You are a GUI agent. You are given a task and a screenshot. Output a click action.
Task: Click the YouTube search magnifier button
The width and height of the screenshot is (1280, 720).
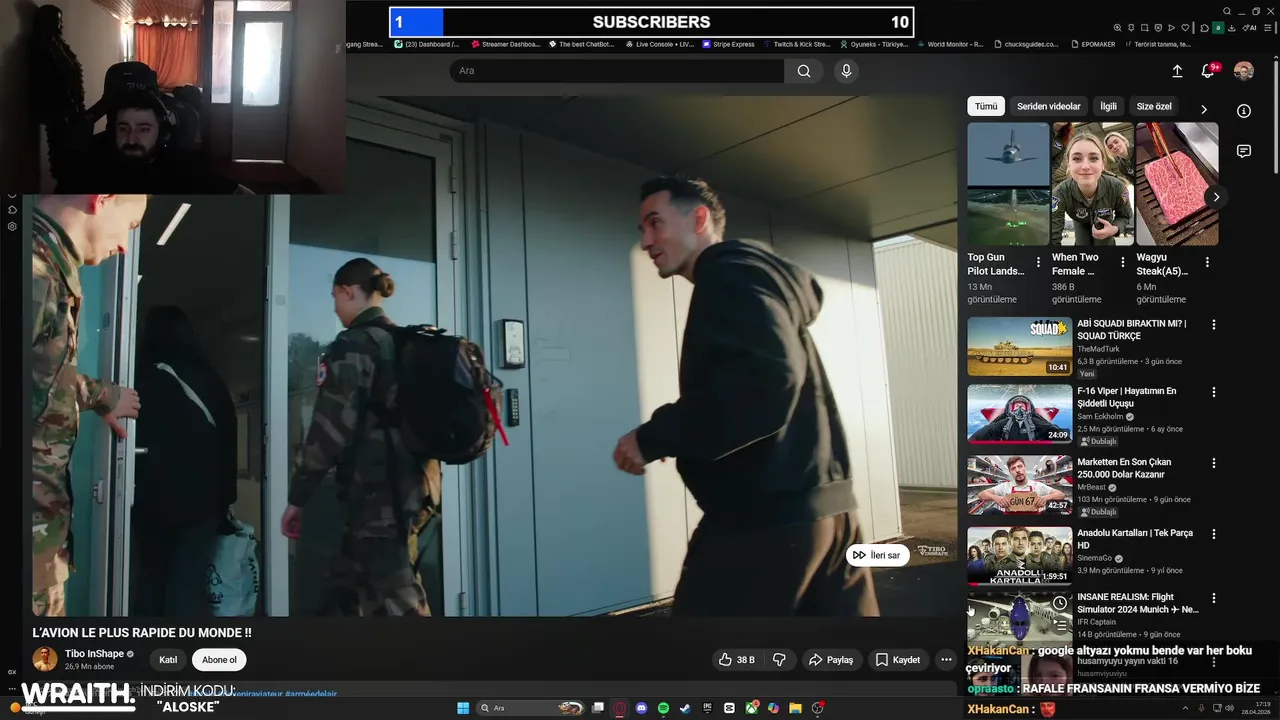804,71
